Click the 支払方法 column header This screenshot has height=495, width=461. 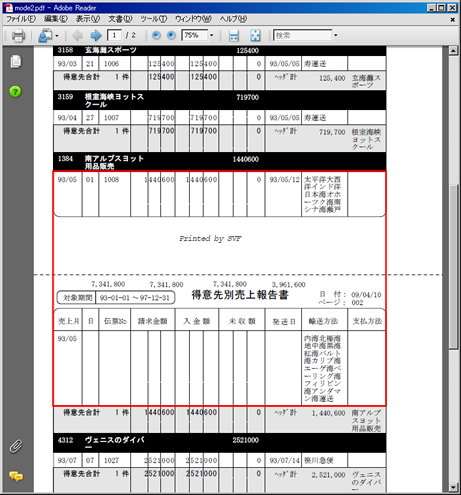[367, 321]
